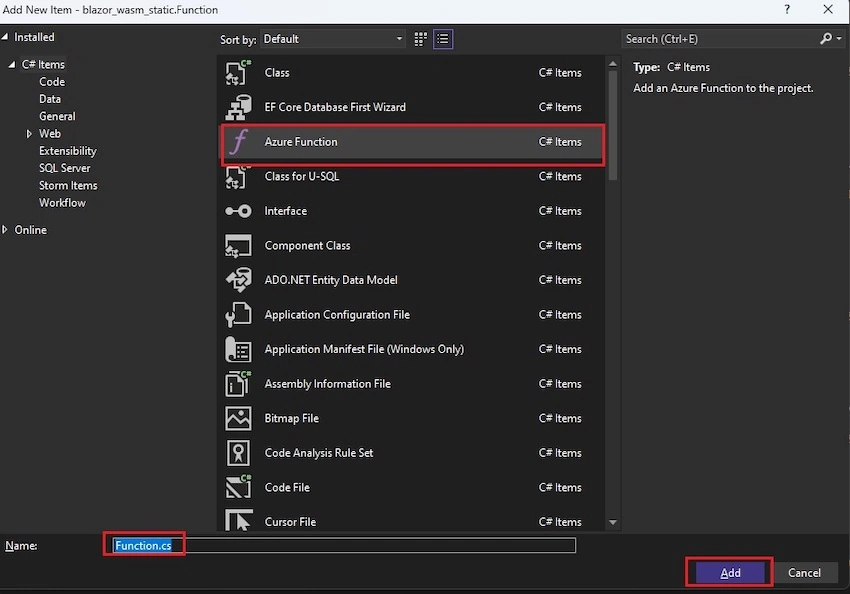Select "Component Class" item name
The height and width of the screenshot is (594, 850).
click(x=307, y=246)
